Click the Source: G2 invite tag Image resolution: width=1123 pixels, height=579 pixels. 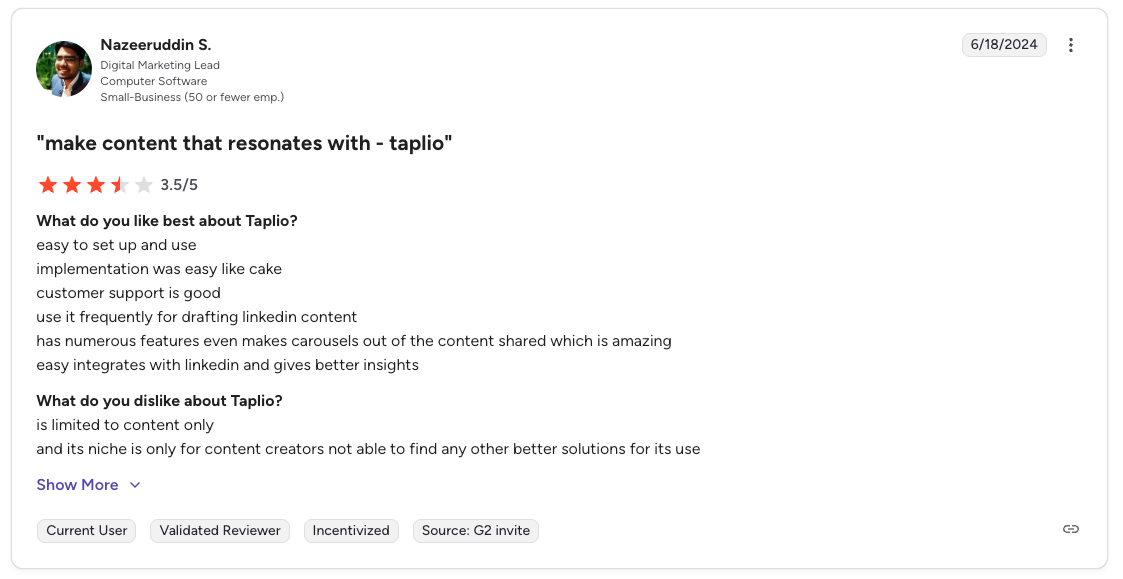[x=475, y=531]
